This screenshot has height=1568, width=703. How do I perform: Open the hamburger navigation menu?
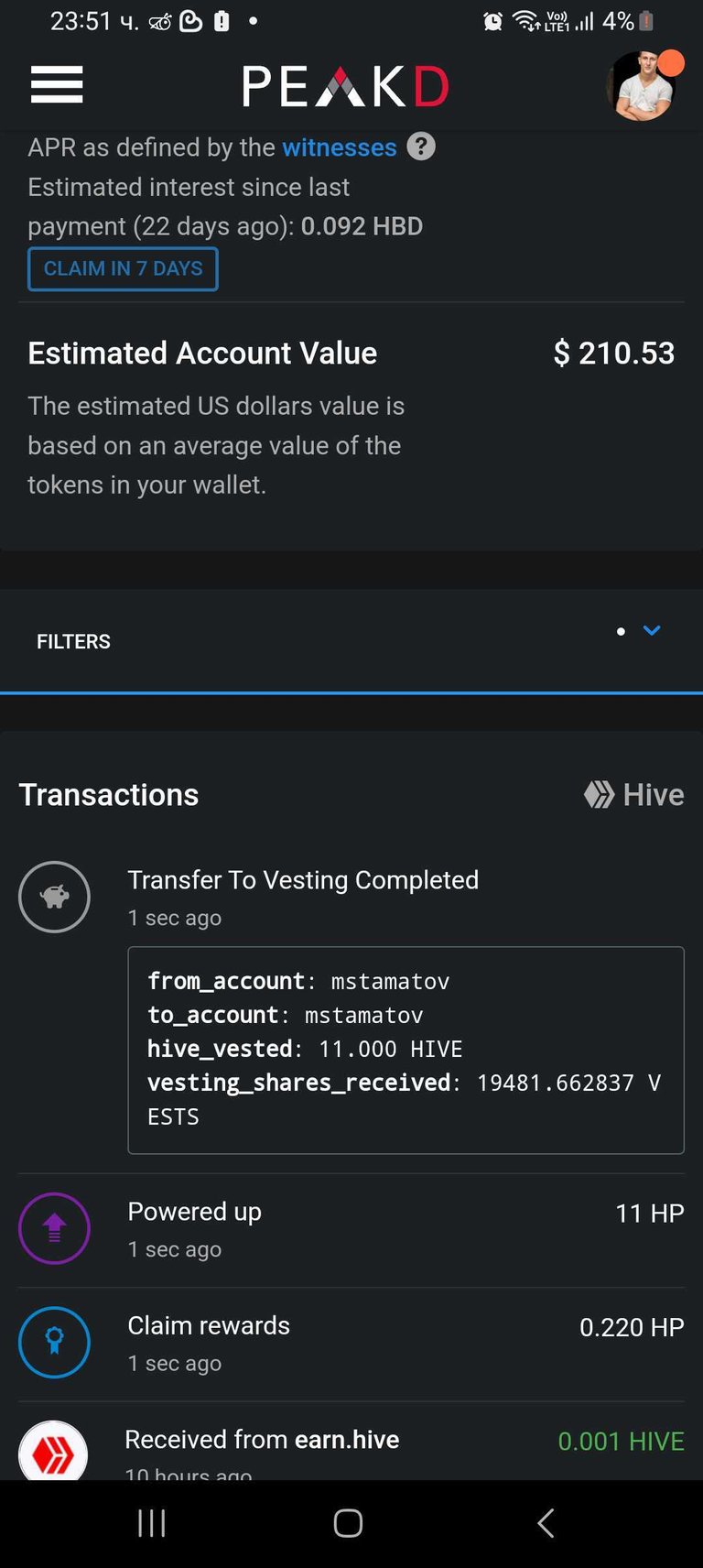pos(57,85)
